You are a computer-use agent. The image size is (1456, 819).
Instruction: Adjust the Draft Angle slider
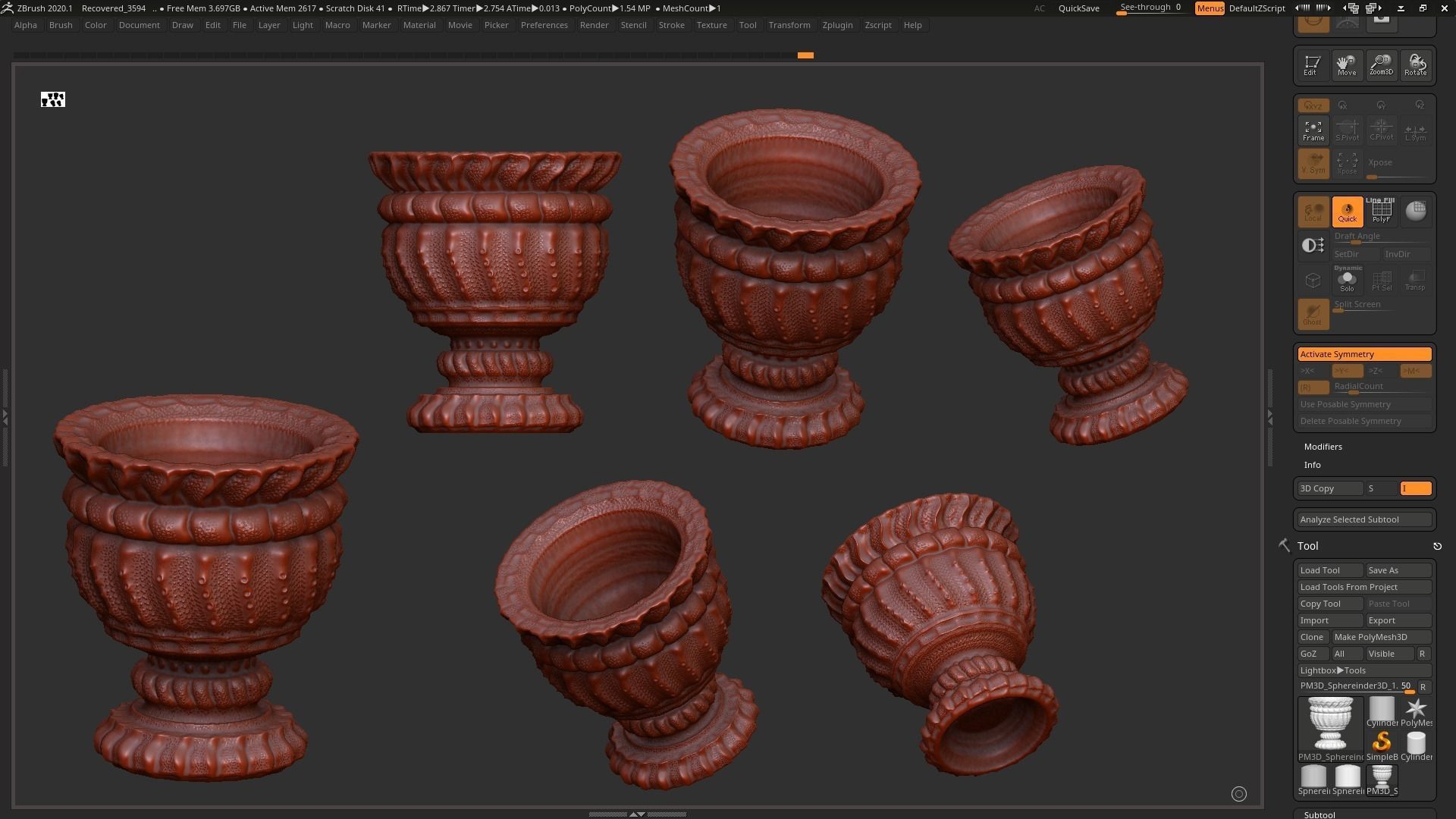coord(1382,237)
